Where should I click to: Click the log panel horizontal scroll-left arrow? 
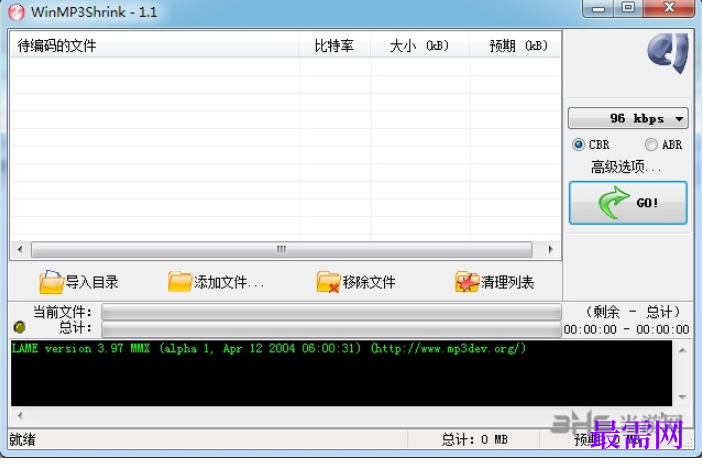coord(20,416)
